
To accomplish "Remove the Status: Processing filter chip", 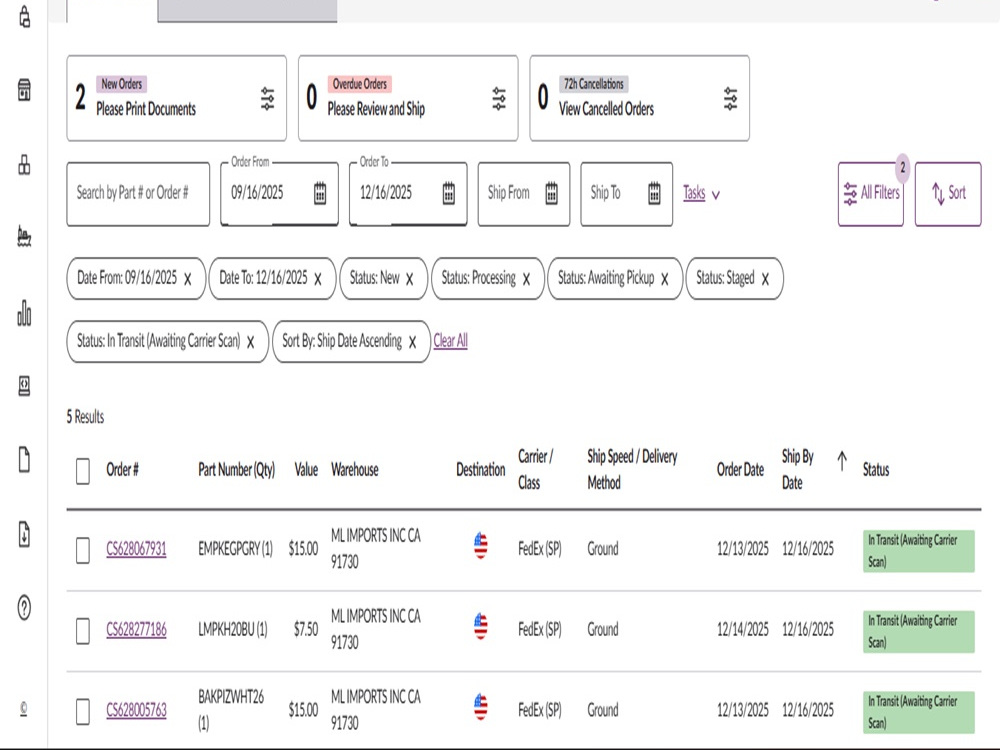I will pyautogui.click(x=526, y=279).
